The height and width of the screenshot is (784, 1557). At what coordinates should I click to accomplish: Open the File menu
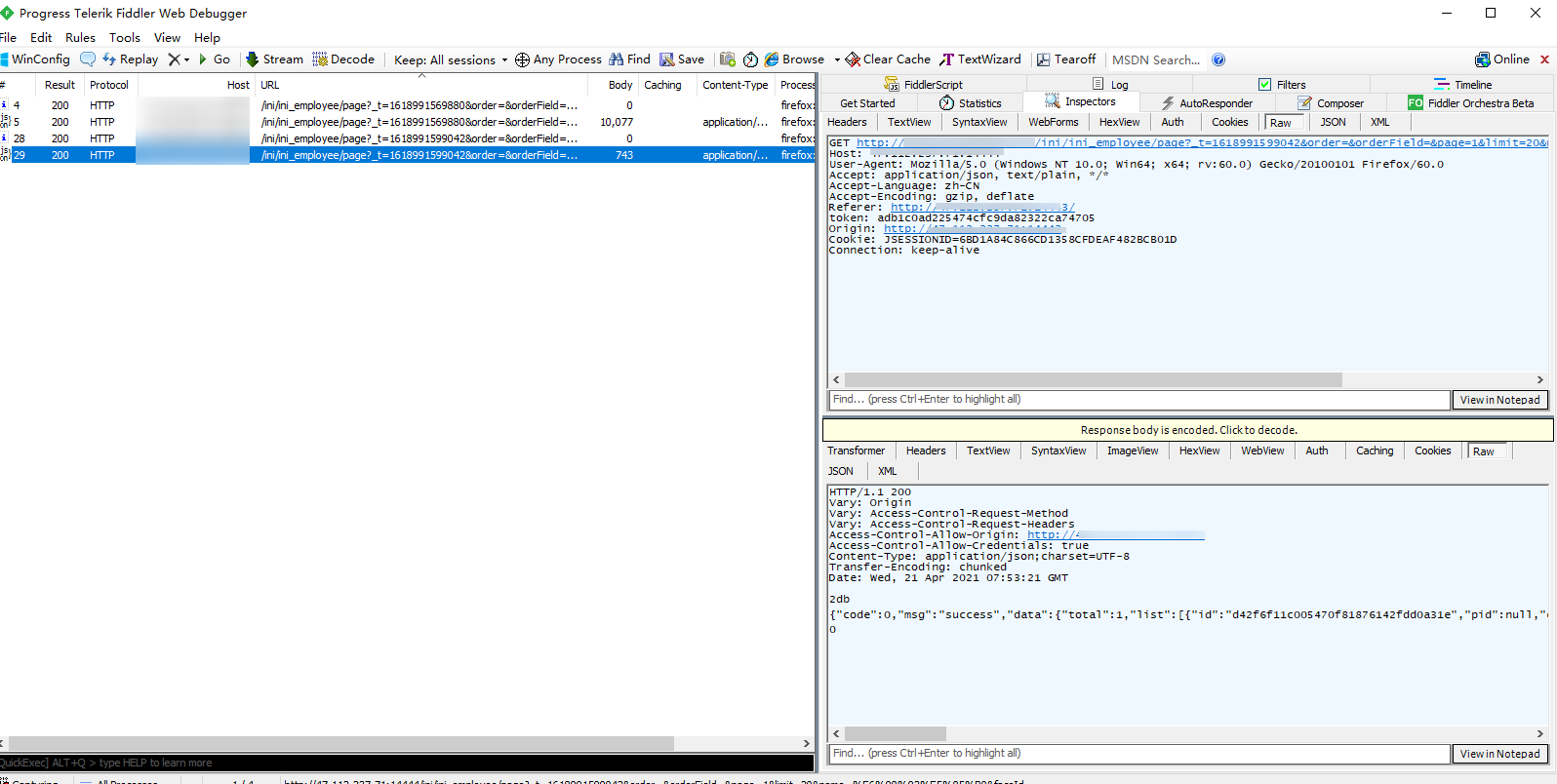pyautogui.click(x=9, y=37)
